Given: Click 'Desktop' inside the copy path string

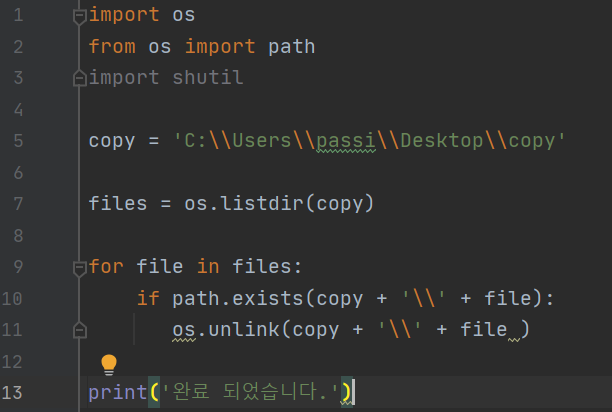Looking at the screenshot, I should (x=442, y=140).
